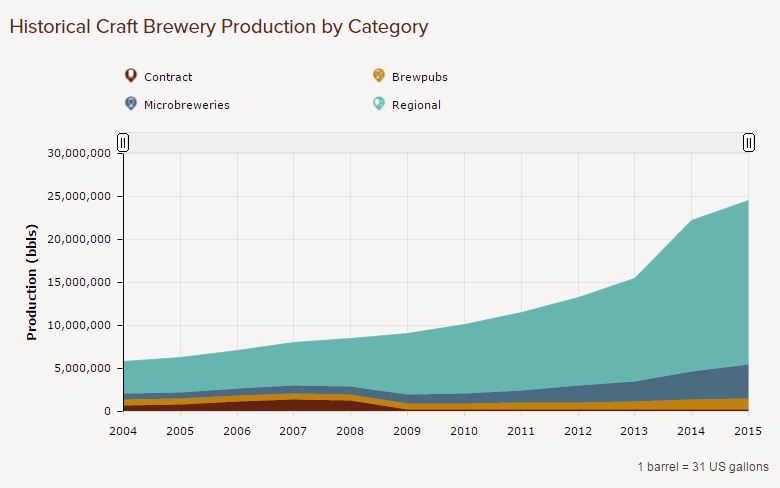Toggle the Brewpubs series label
Screen dimensions: 780x488
420,77
